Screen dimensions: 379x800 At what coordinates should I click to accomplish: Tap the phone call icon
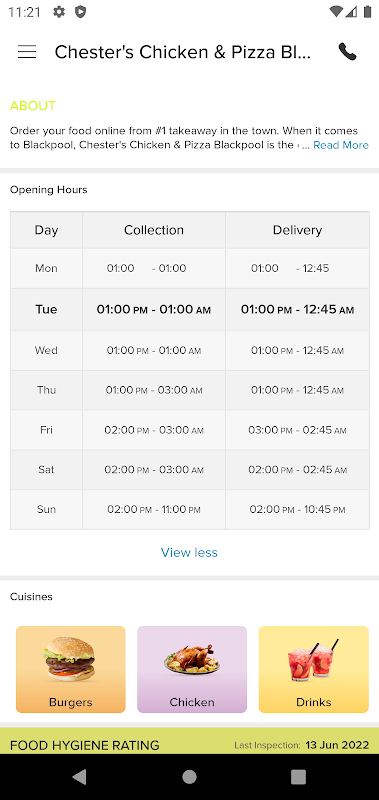pos(347,52)
